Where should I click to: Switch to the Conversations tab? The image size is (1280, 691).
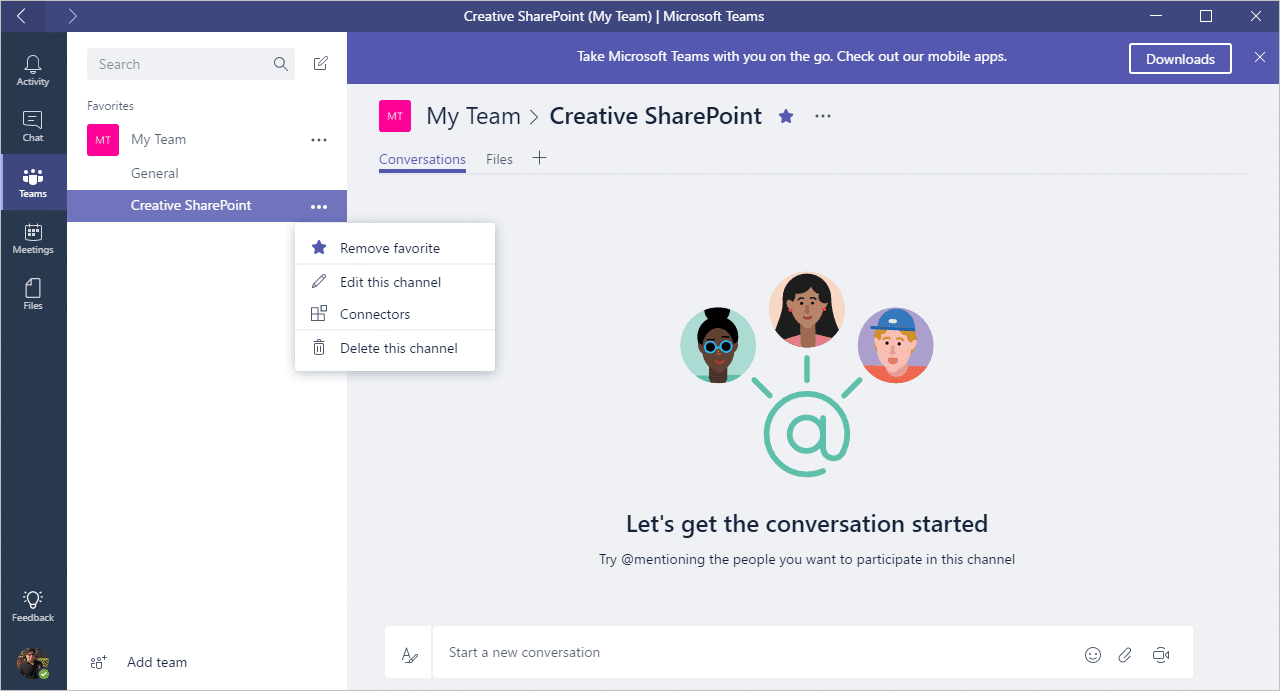pos(422,159)
